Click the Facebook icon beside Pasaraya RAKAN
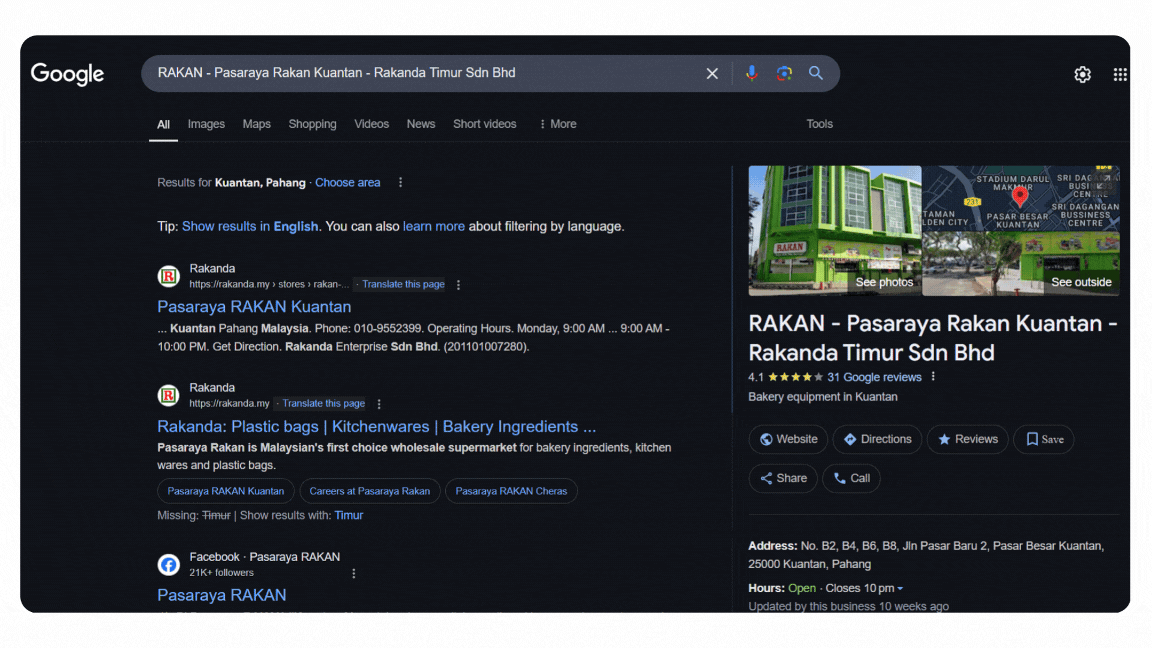1152x648 pixels. click(x=168, y=564)
